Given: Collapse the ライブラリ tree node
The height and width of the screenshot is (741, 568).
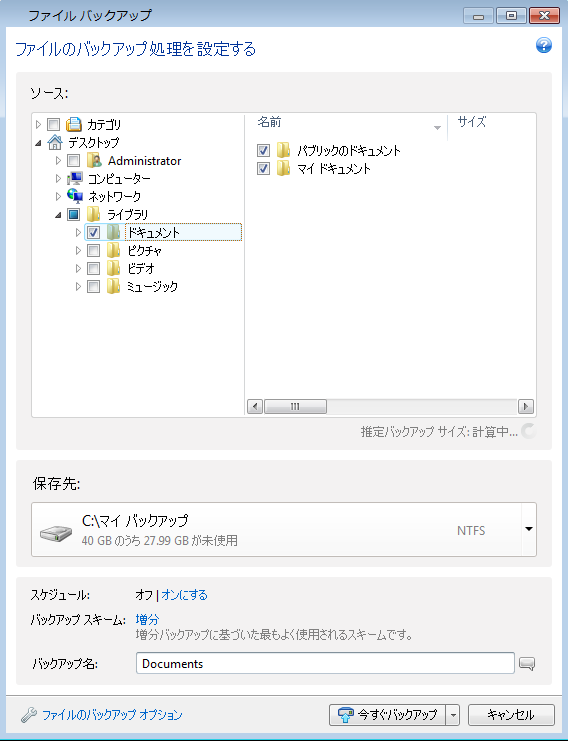Looking at the screenshot, I should [x=58, y=215].
